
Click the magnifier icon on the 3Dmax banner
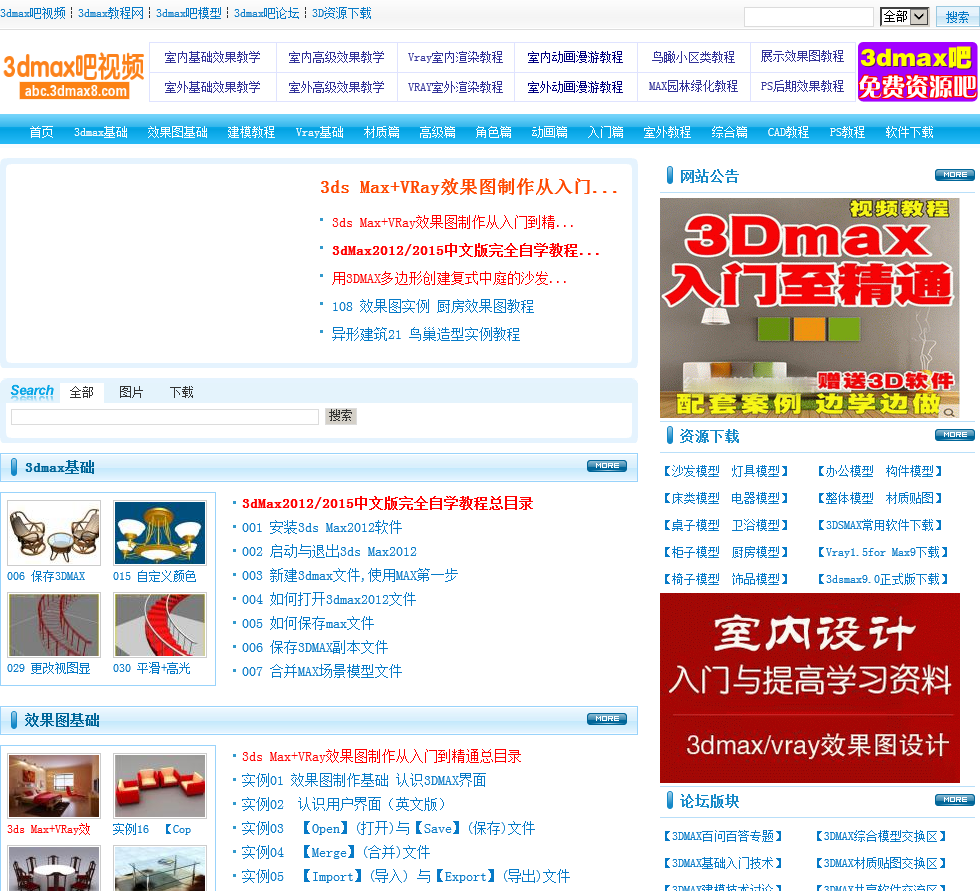point(949,412)
